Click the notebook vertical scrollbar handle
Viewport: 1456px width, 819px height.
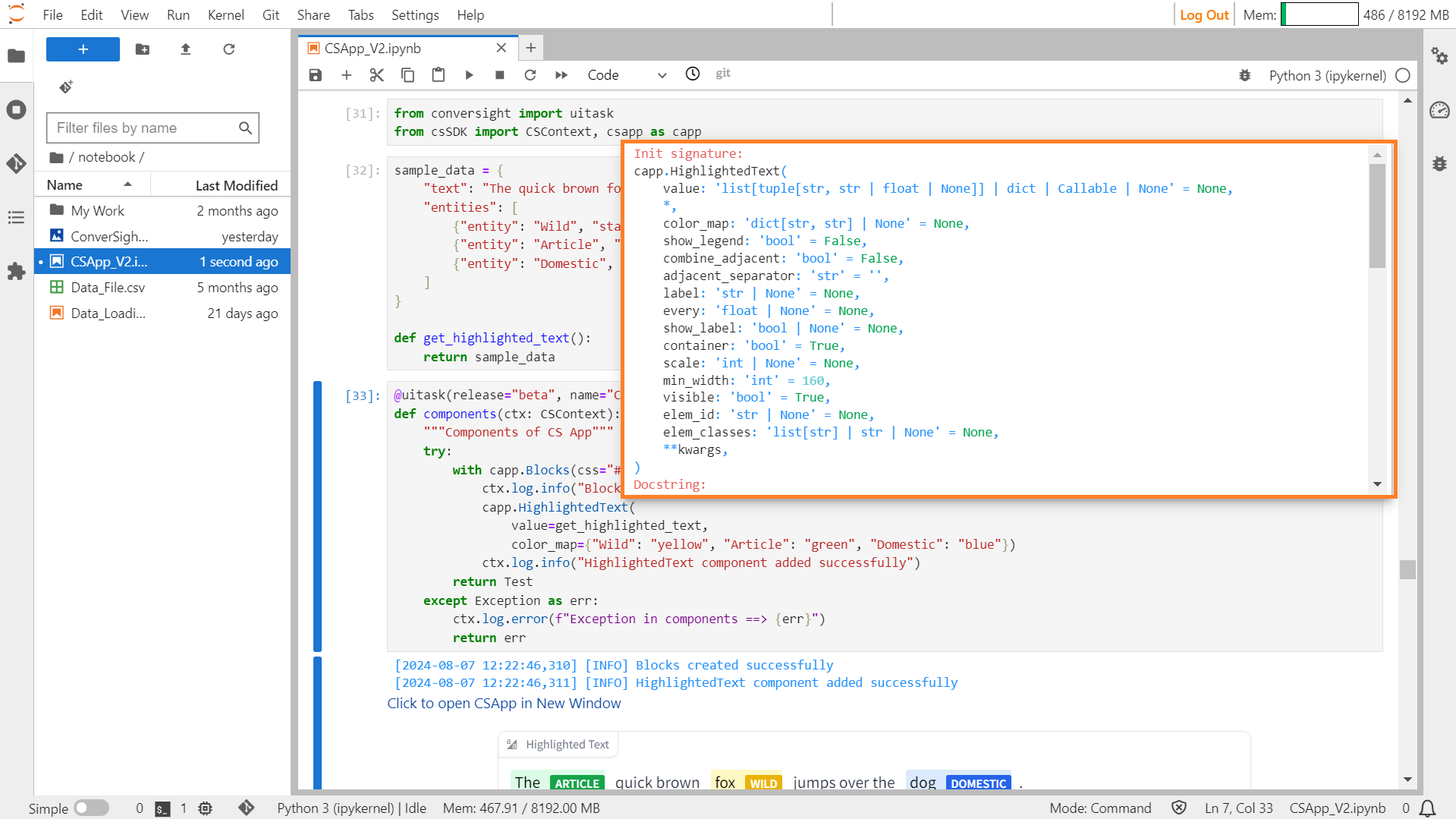(1407, 569)
